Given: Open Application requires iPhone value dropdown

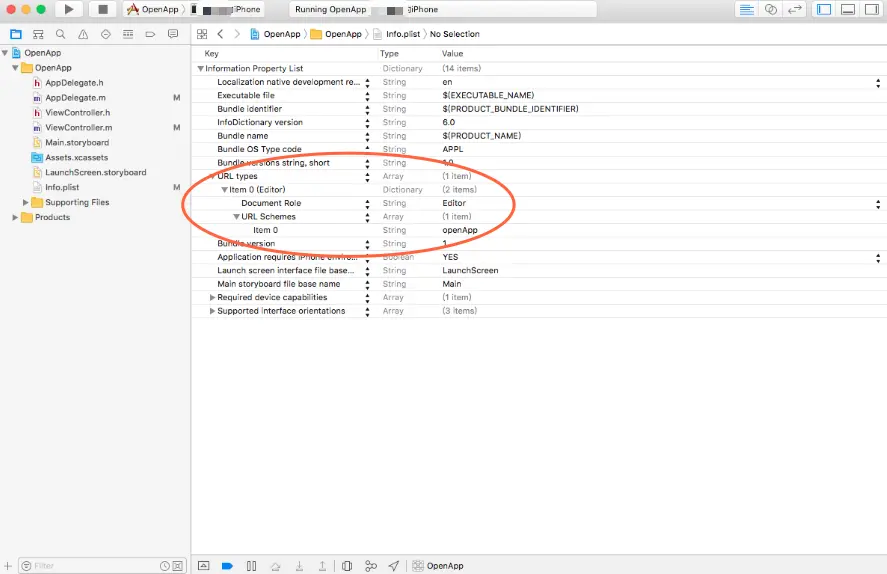Looking at the screenshot, I should point(878,258).
